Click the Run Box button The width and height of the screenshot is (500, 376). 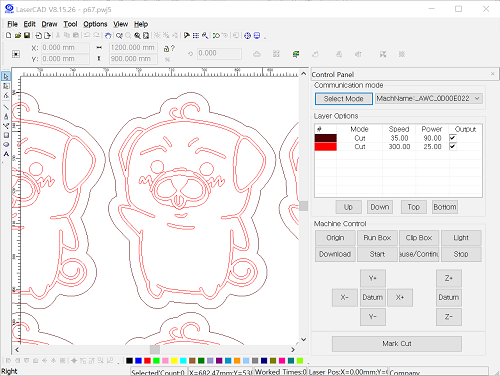point(377,238)
